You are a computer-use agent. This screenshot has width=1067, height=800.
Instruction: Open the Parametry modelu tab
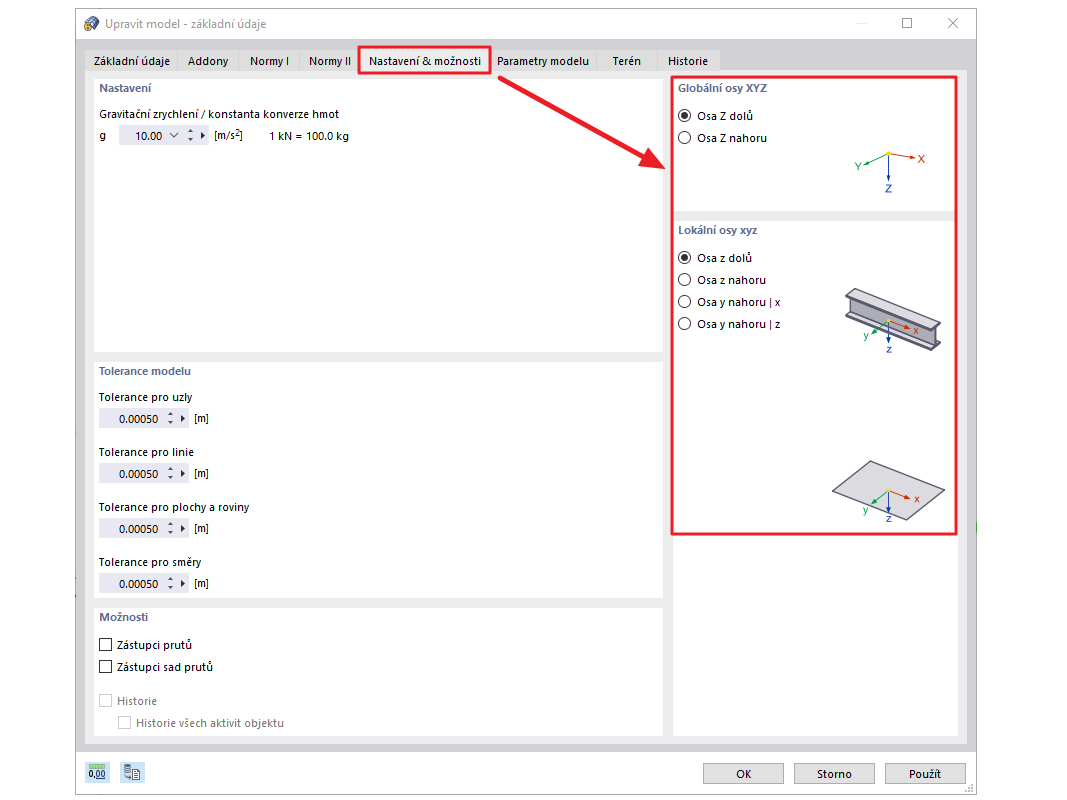(x=542, y=61)
